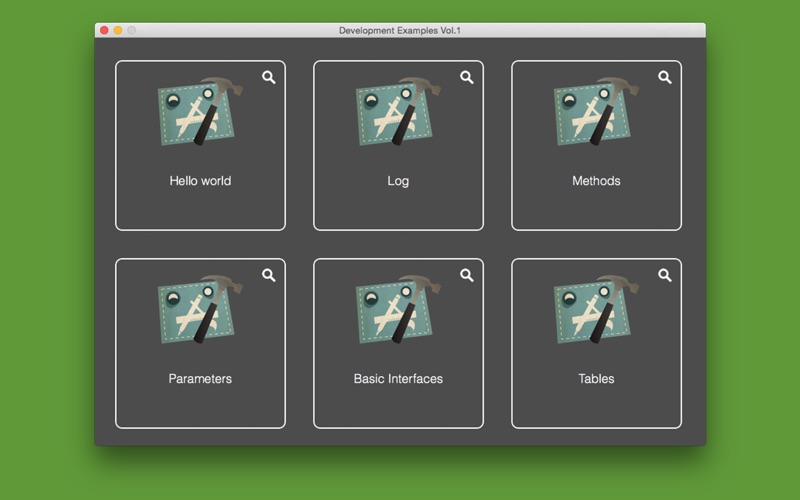This screenshot has width=800, height=500.
Task: Select the "Methods" label
Action: [596, 181]
